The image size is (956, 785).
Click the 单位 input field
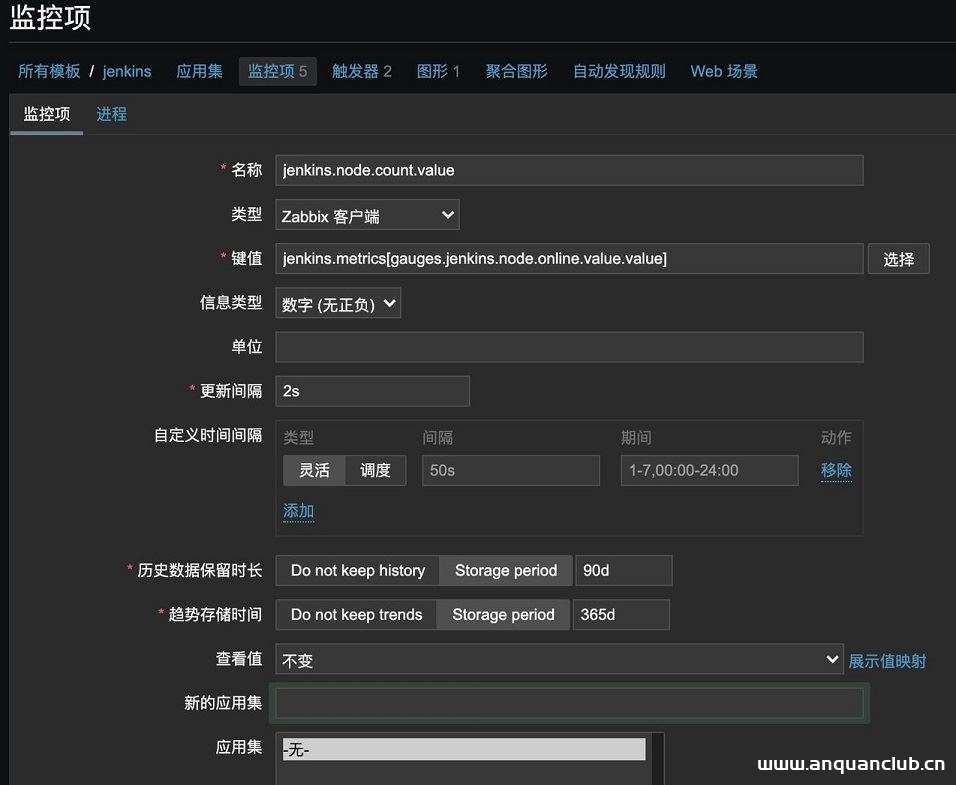570,346
